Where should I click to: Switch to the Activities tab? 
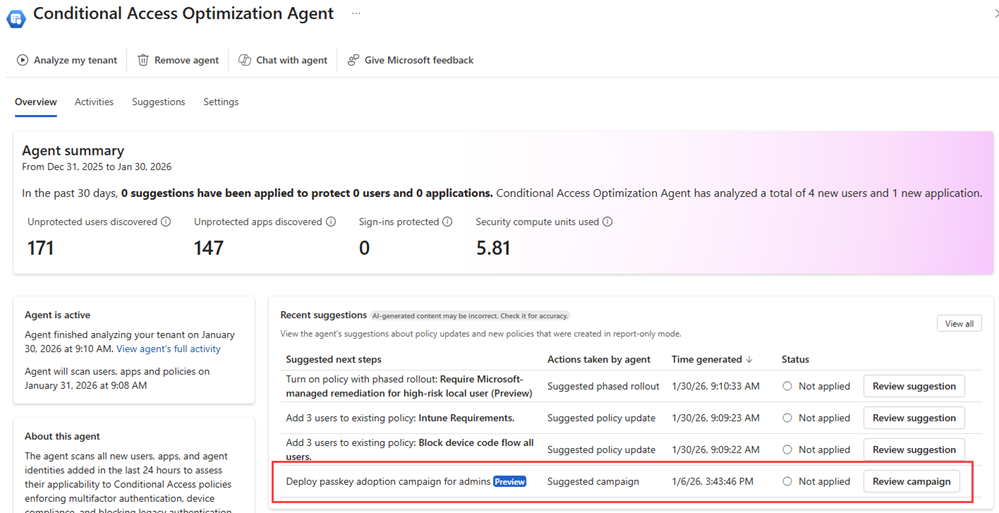point(94,102)
